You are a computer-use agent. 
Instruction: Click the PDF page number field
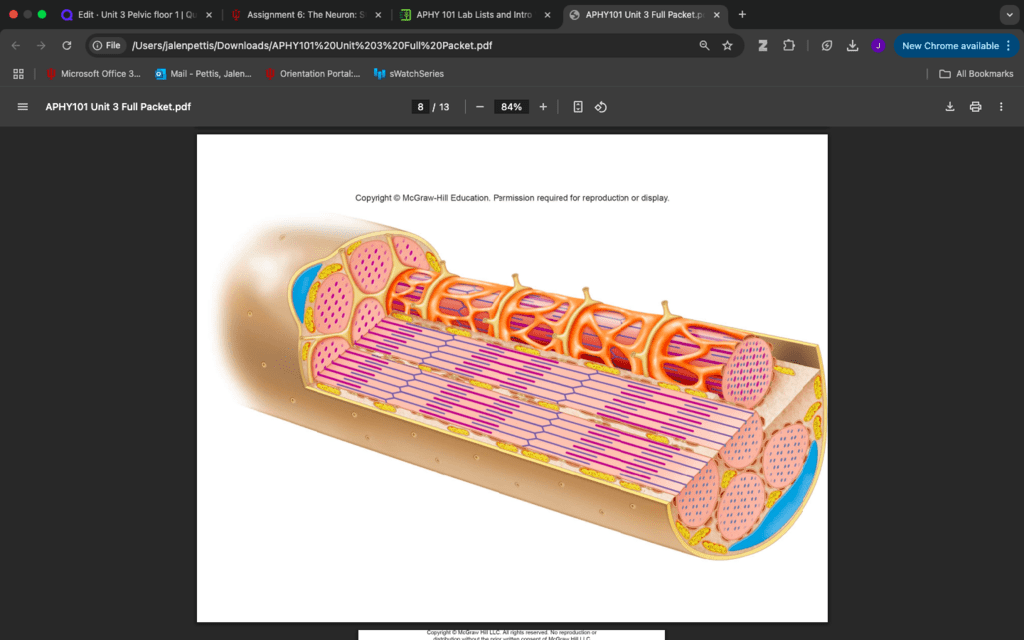(x=420, y=106)
